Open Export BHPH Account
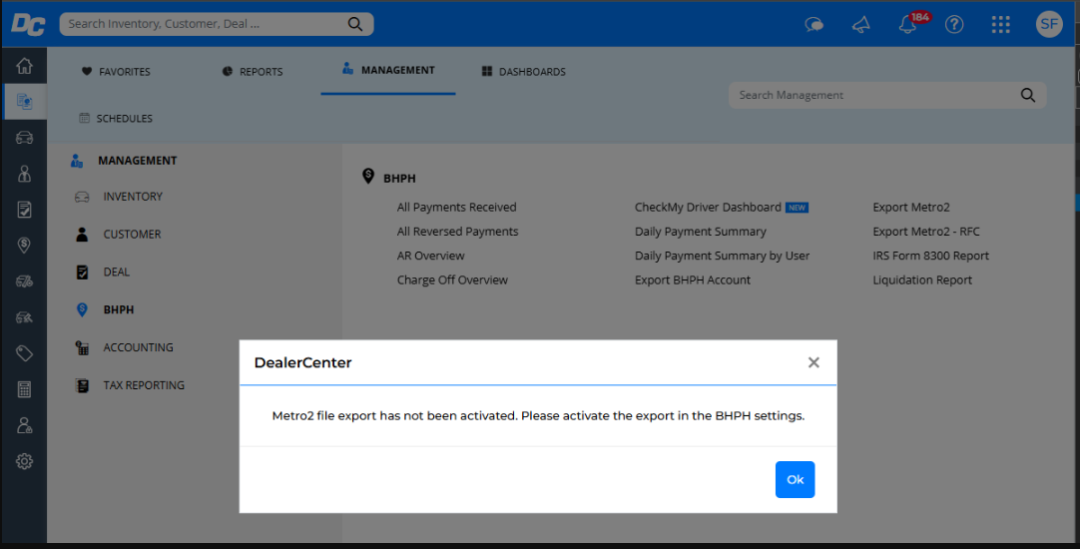Image resolution: width=1080 pixels, height=549 pixels. tap(692, 280)
